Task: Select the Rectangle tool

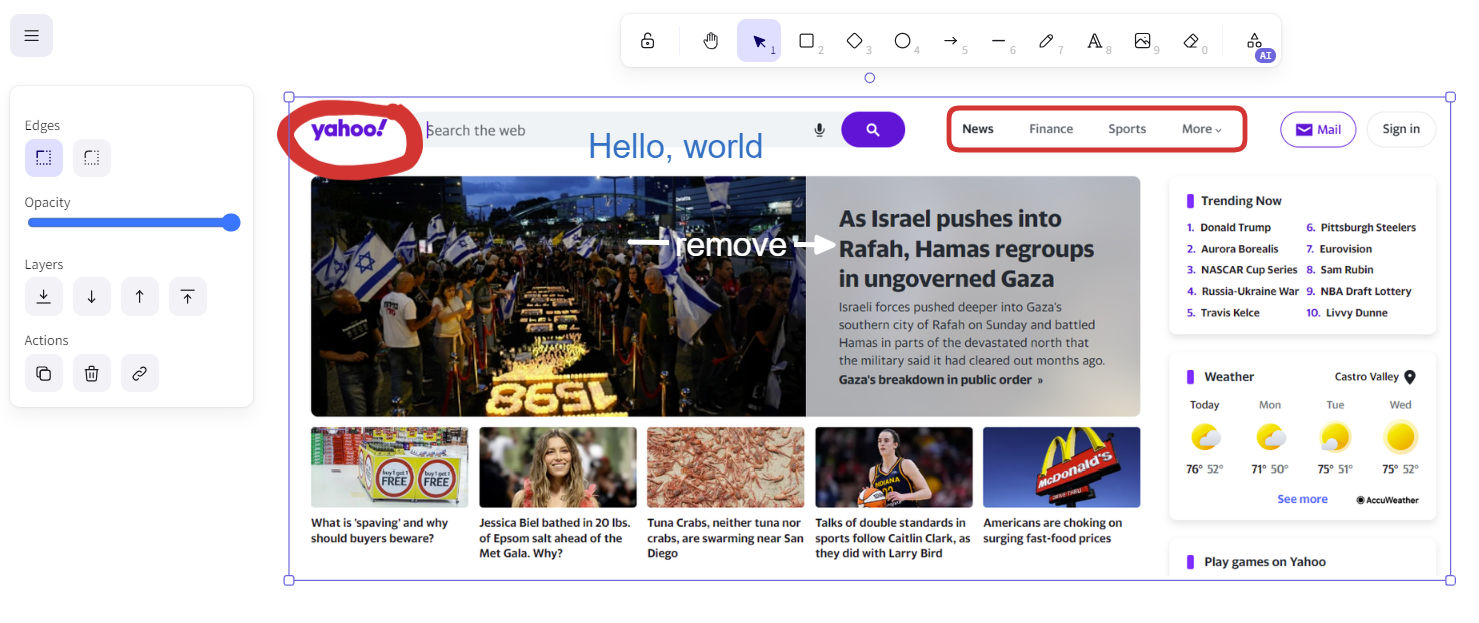Action: click(807, 41)
